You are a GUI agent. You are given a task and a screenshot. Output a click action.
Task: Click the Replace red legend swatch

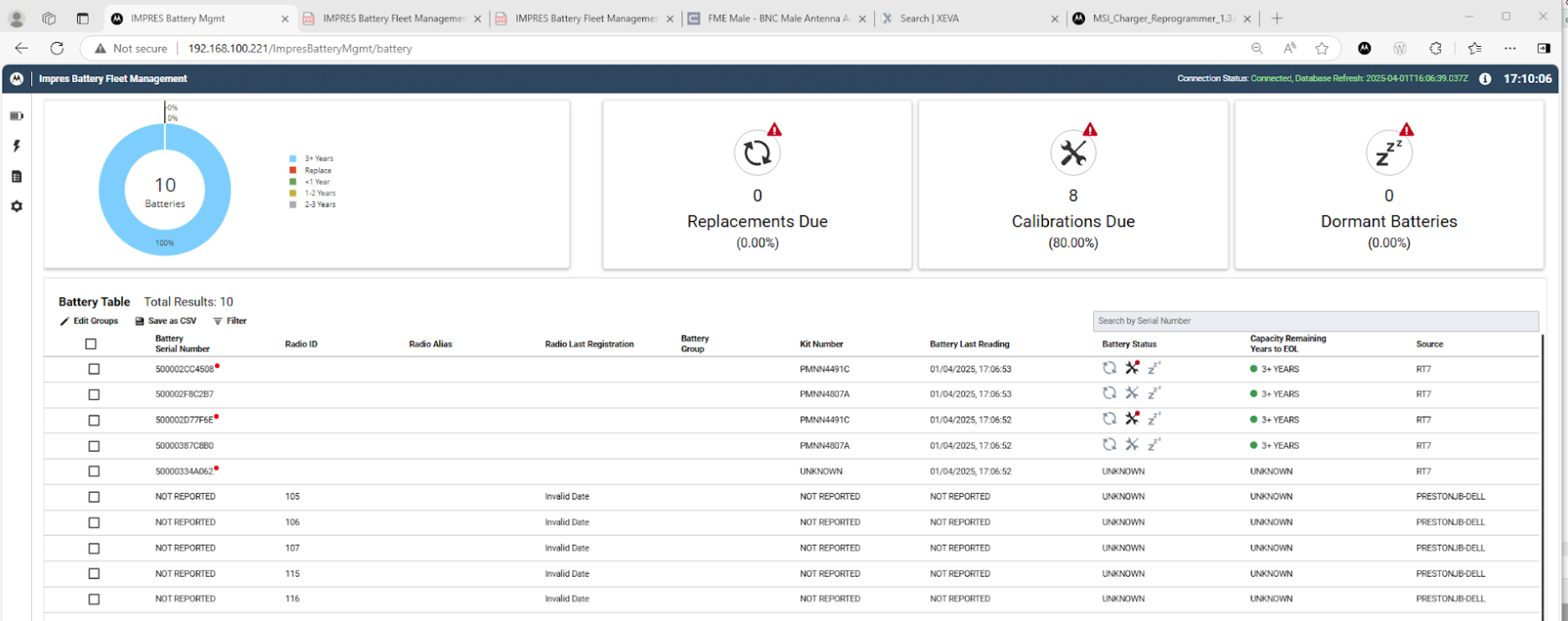pos(293,170)
